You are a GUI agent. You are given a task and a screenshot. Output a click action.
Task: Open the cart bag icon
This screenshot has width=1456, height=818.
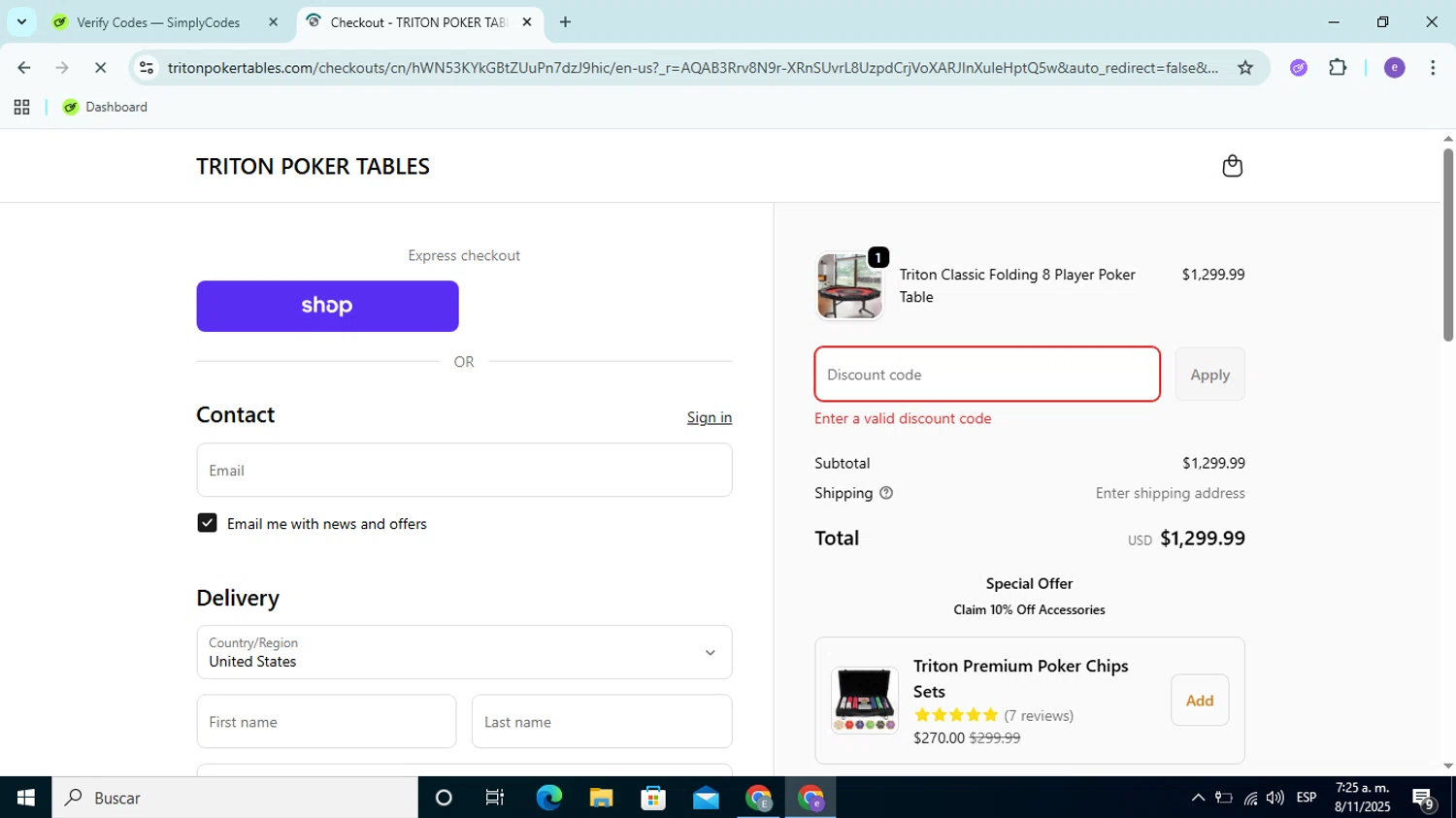[1232, 166]
